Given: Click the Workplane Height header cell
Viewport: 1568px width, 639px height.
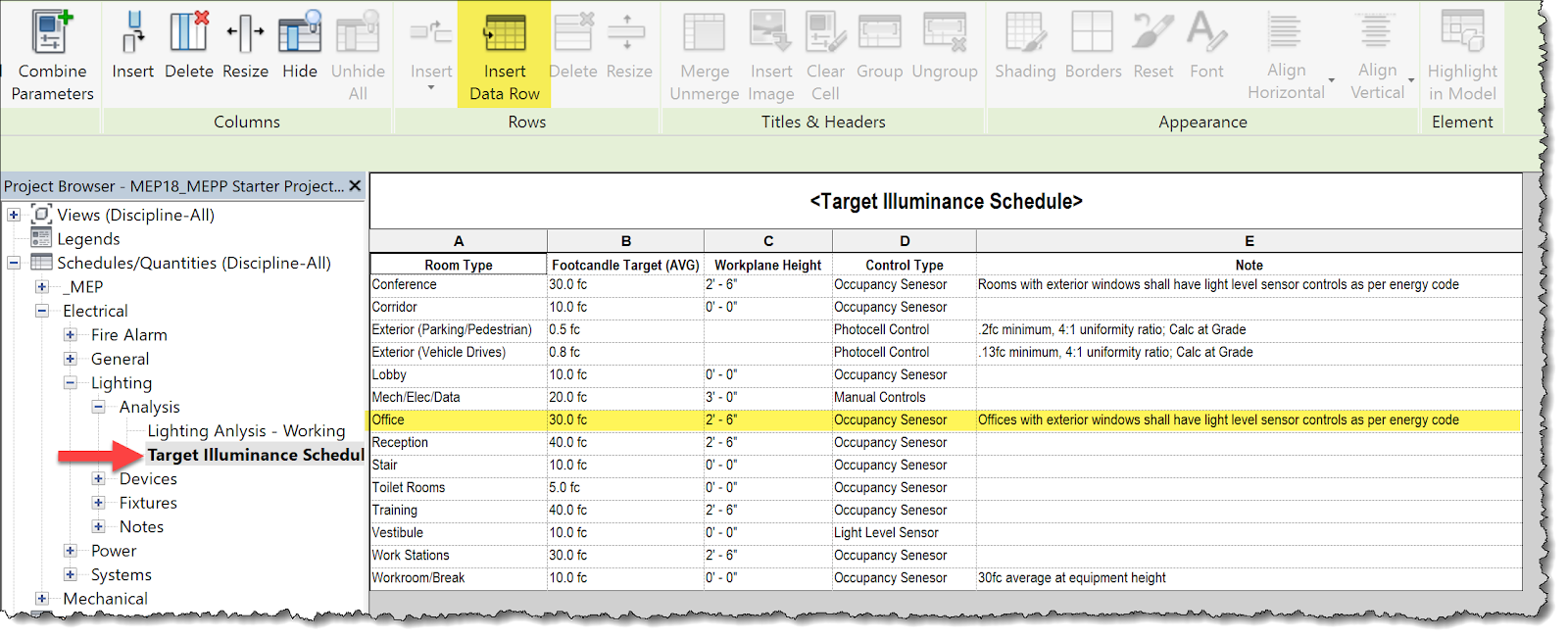Looking at the screenshot, I should 768,265.
